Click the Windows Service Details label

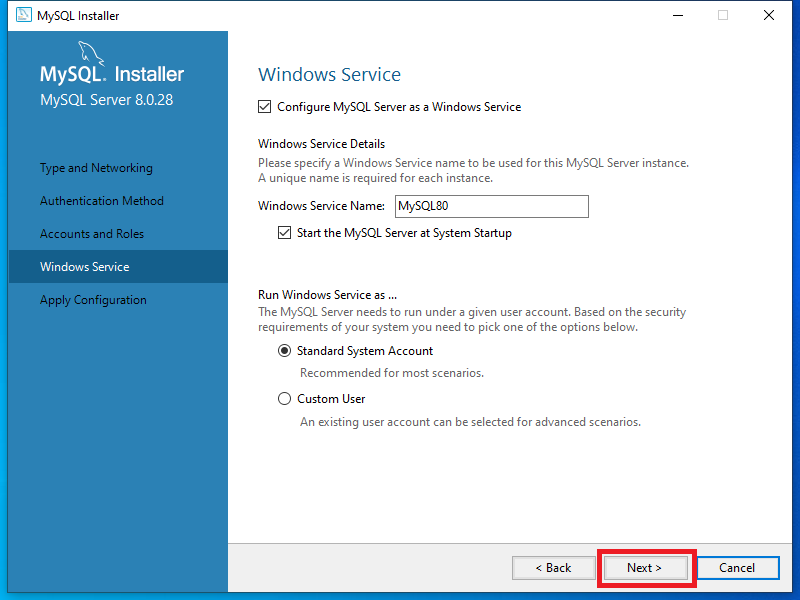click(321, 144)
